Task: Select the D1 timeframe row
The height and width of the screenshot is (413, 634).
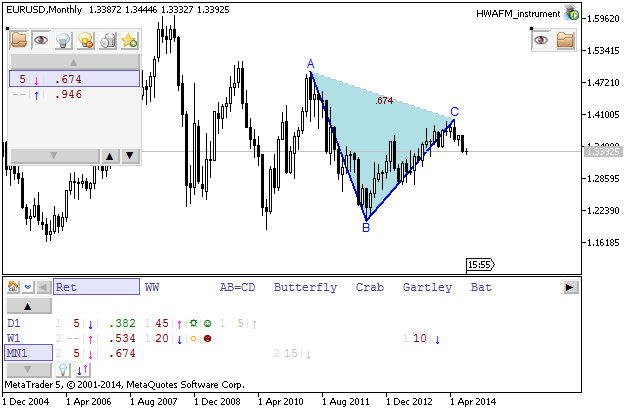Action: [x=14, y=323]
